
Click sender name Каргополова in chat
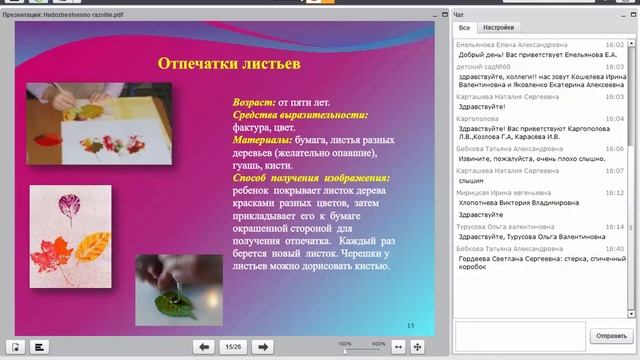(477, 118)
